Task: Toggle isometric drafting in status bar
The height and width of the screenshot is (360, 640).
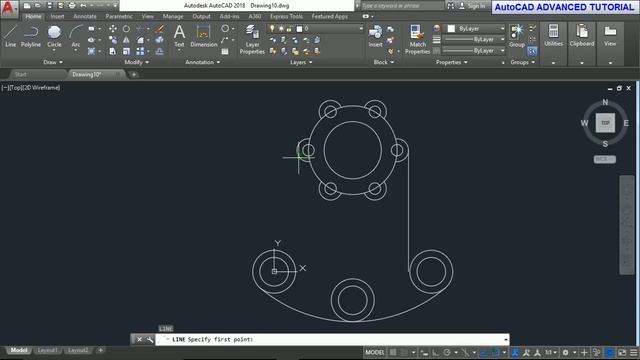Action: tap(465, 352)
